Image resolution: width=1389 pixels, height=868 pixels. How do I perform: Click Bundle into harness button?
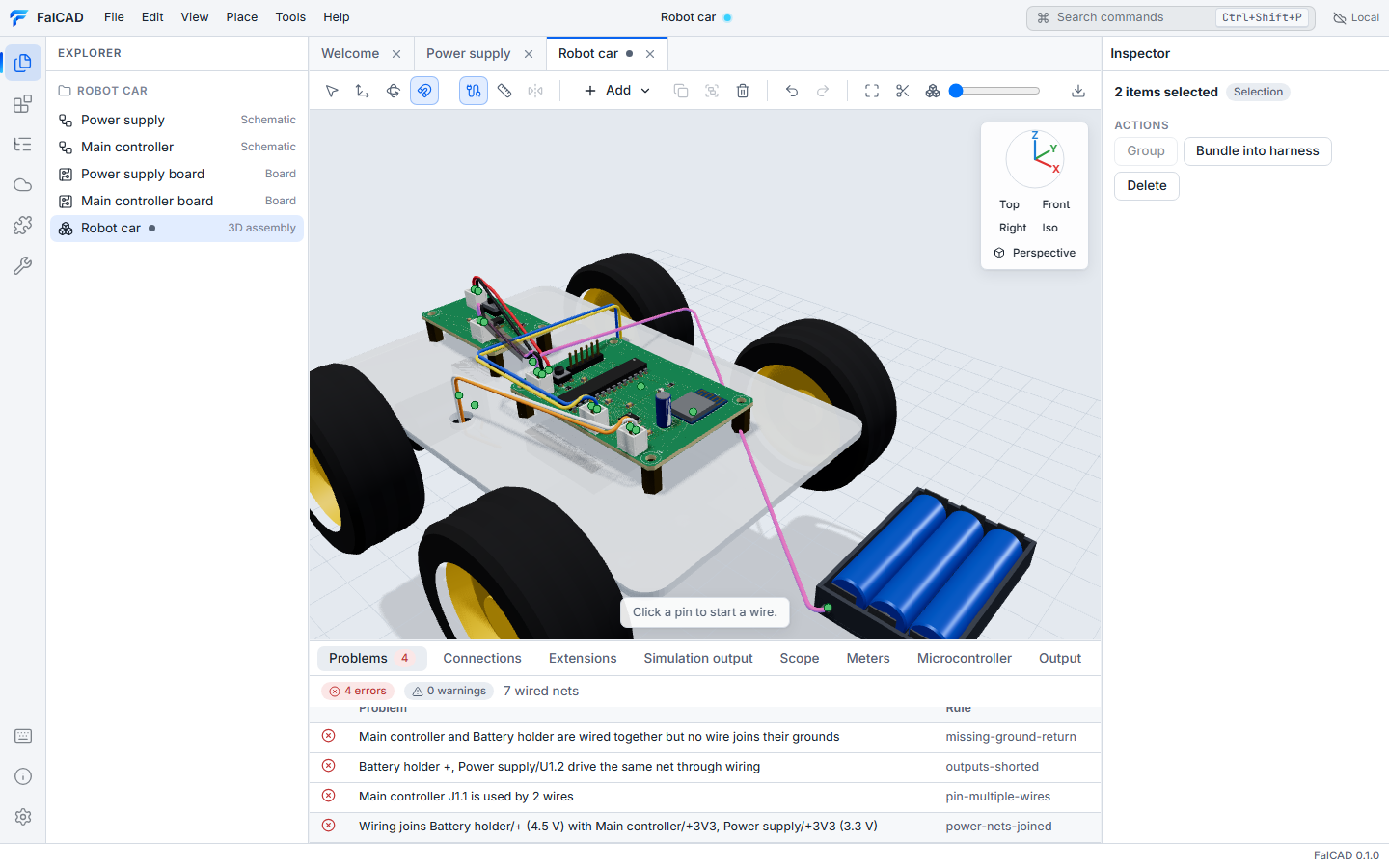1258,151
